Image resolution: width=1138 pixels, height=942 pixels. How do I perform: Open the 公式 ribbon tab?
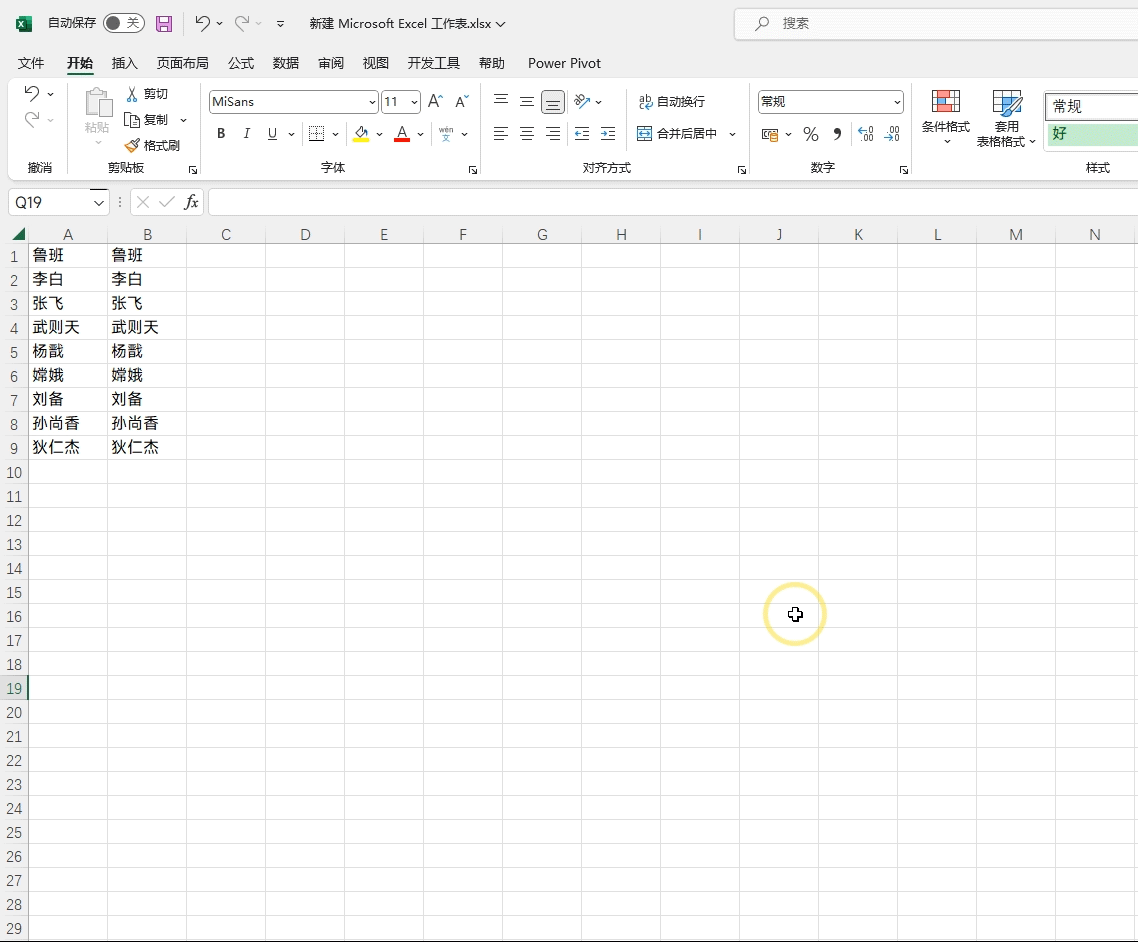240,63
